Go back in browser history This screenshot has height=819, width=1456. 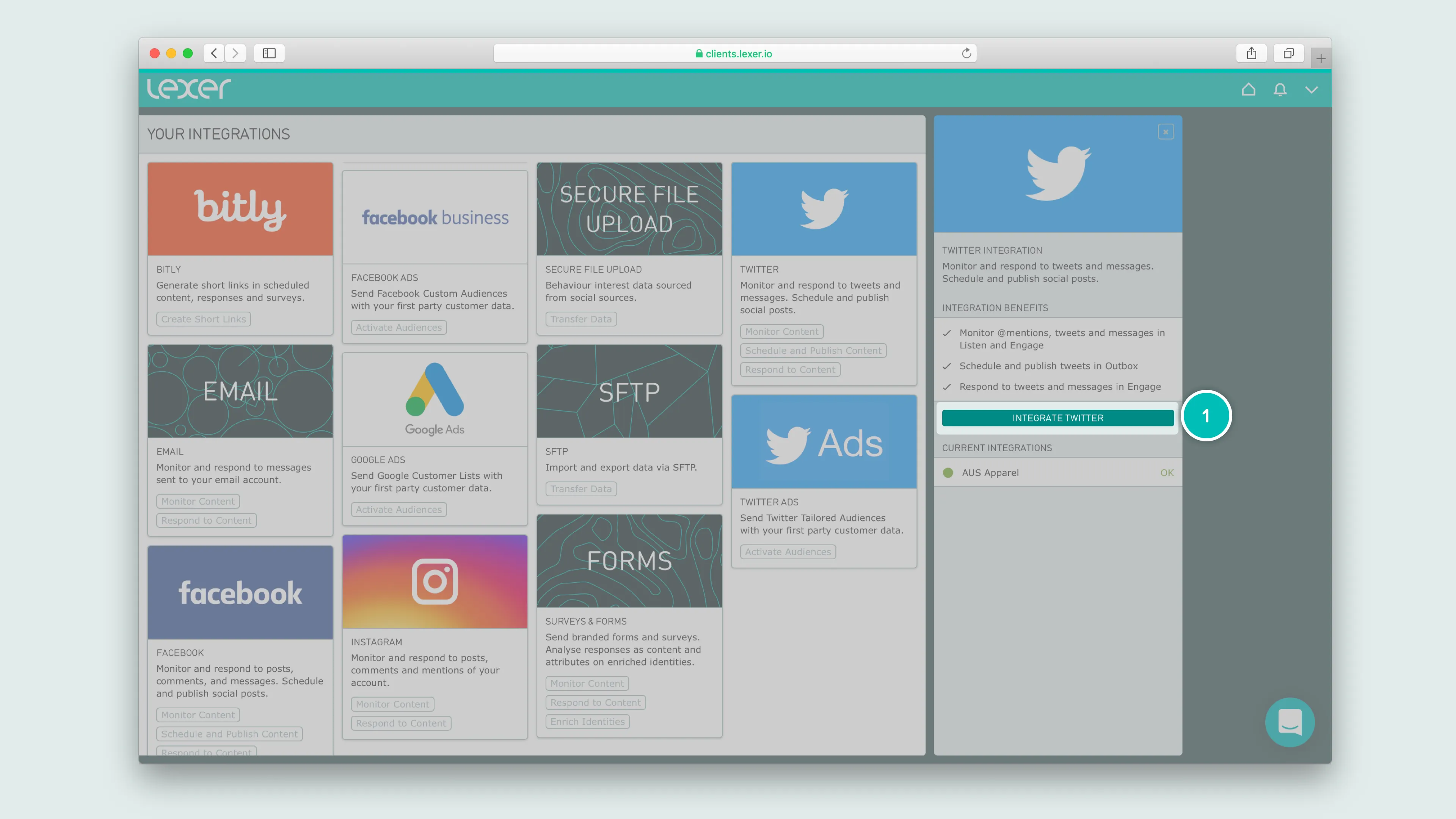coord(213,53)
